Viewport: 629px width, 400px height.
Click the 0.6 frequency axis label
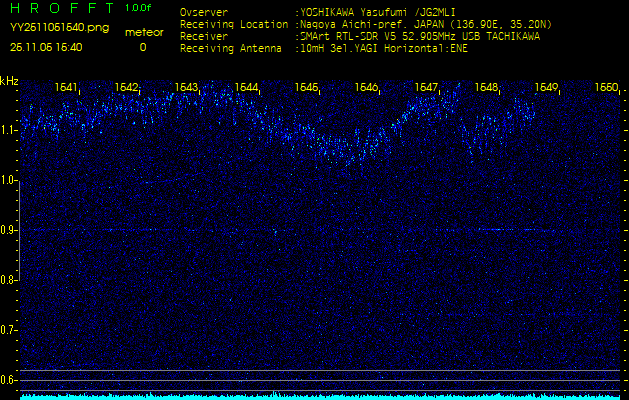pyautogui.click(x=9, y=380)
